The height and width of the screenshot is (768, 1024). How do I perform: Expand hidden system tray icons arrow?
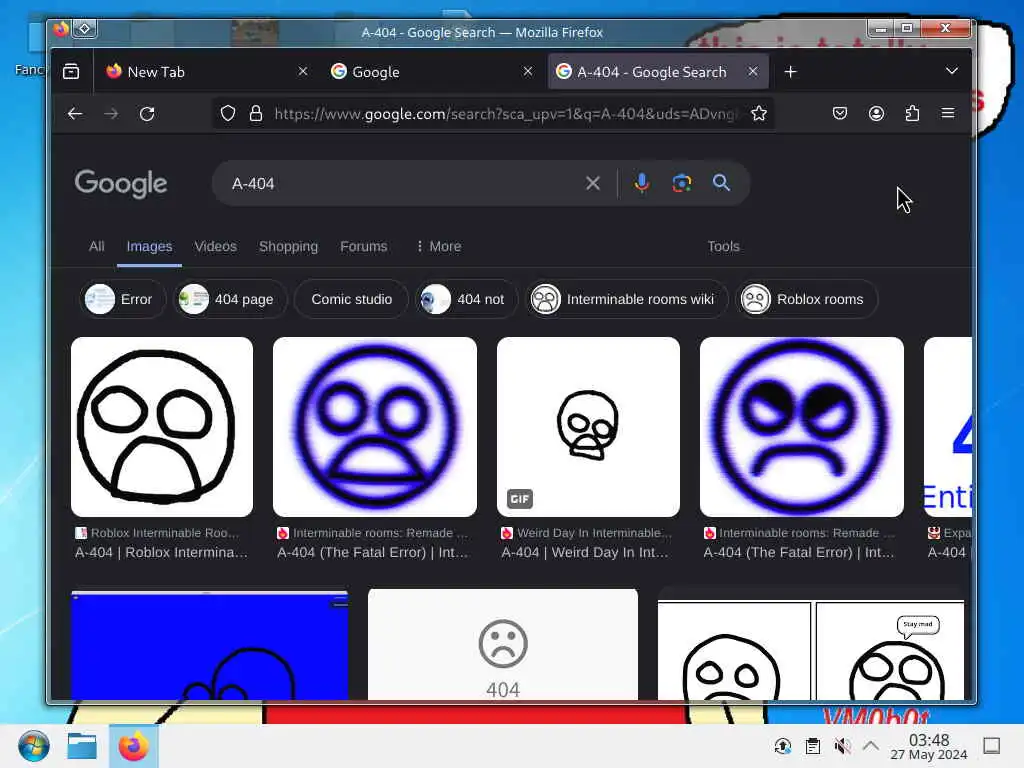coord(871,745)
